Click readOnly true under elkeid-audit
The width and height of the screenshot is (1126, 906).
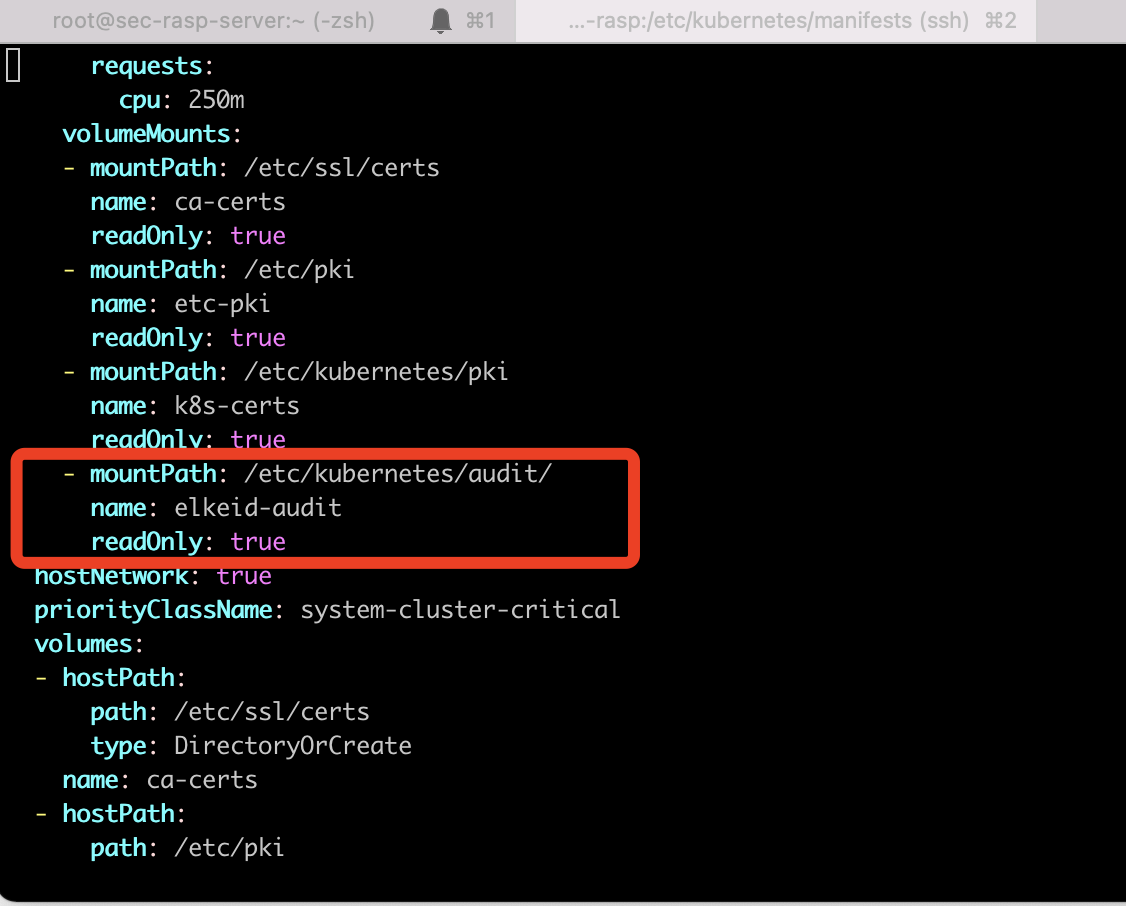[x=187, y=542]
